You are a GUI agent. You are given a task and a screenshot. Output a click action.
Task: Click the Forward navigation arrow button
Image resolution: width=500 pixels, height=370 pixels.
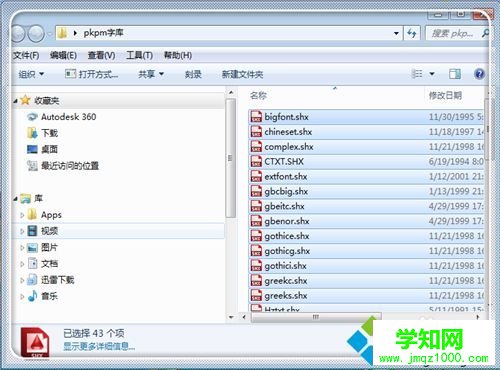click(36, 33)
